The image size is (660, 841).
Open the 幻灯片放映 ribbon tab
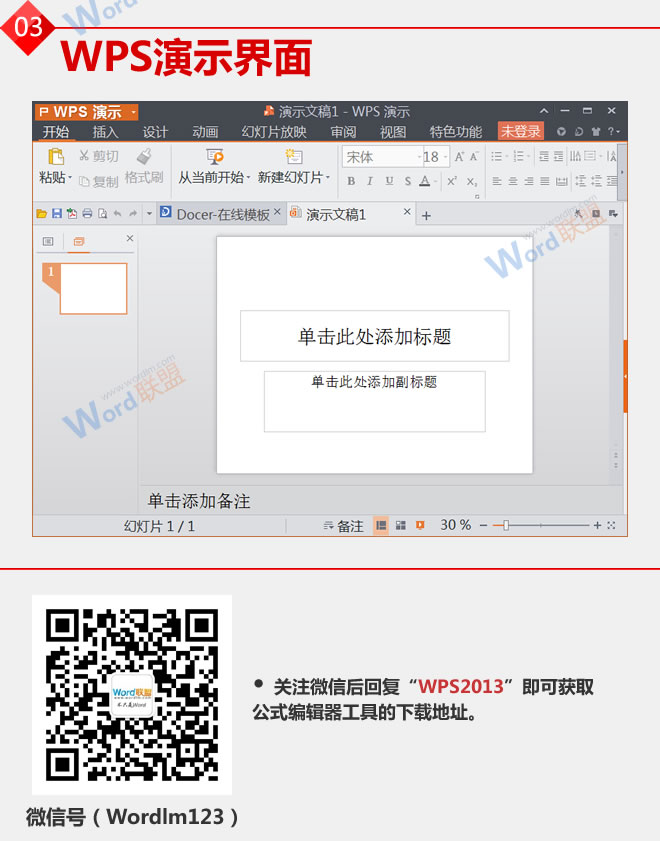(x=274, y=132)
